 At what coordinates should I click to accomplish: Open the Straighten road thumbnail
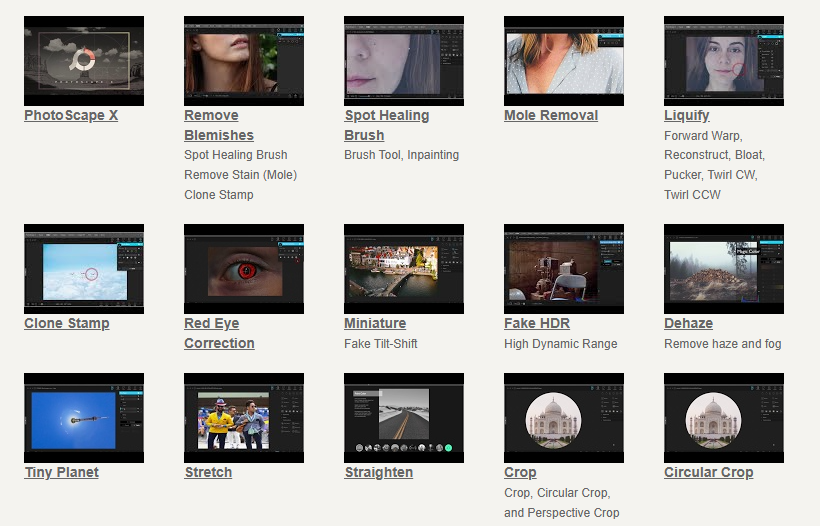coord(404,418)
